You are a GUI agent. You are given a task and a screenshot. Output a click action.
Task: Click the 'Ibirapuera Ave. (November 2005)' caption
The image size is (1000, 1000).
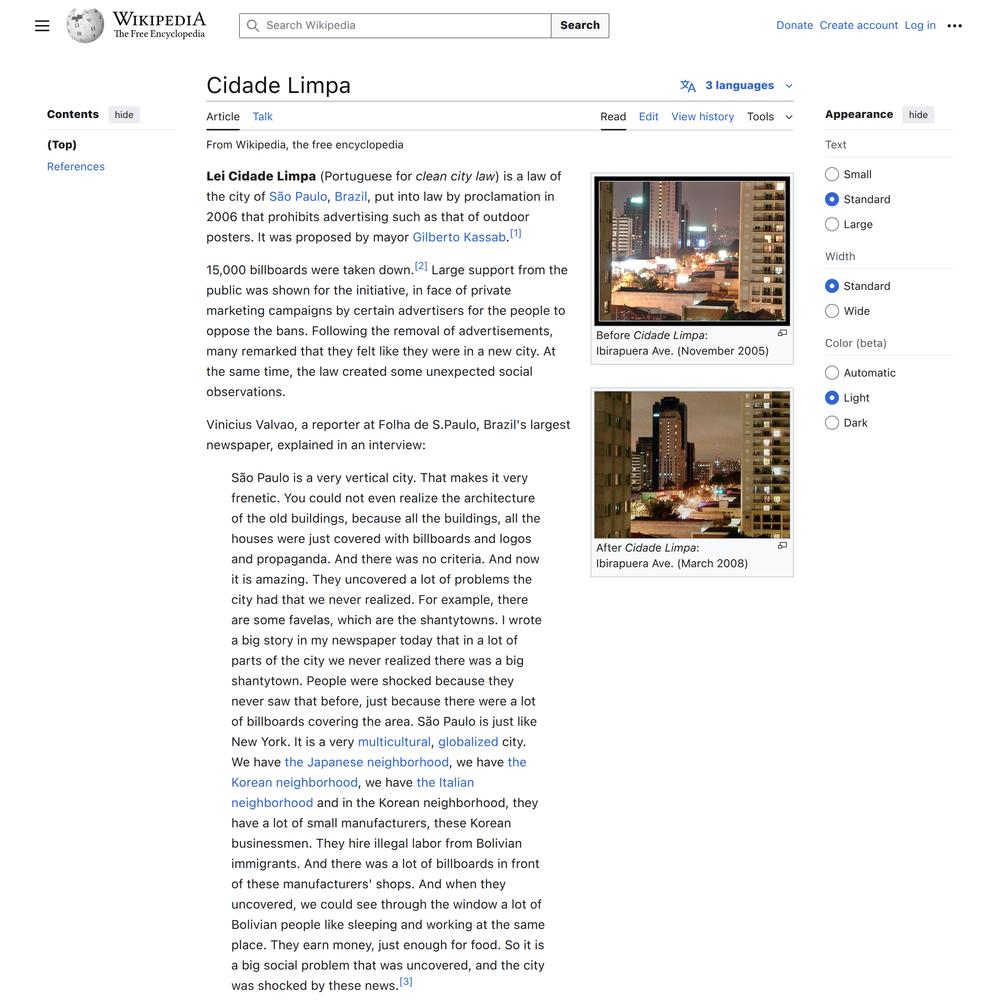[x=682, y=351]
